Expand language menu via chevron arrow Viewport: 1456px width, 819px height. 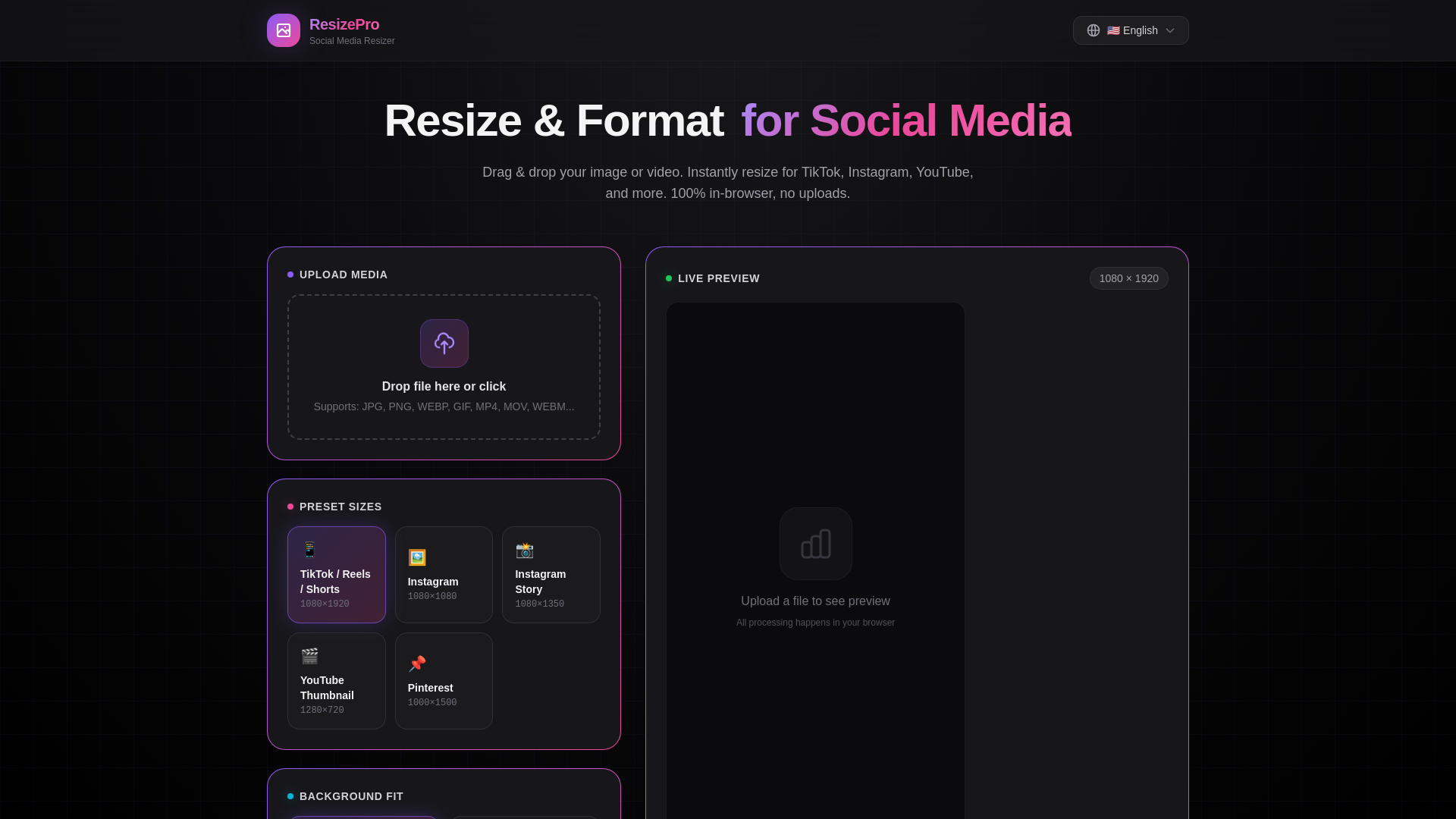coord(1170,30)
